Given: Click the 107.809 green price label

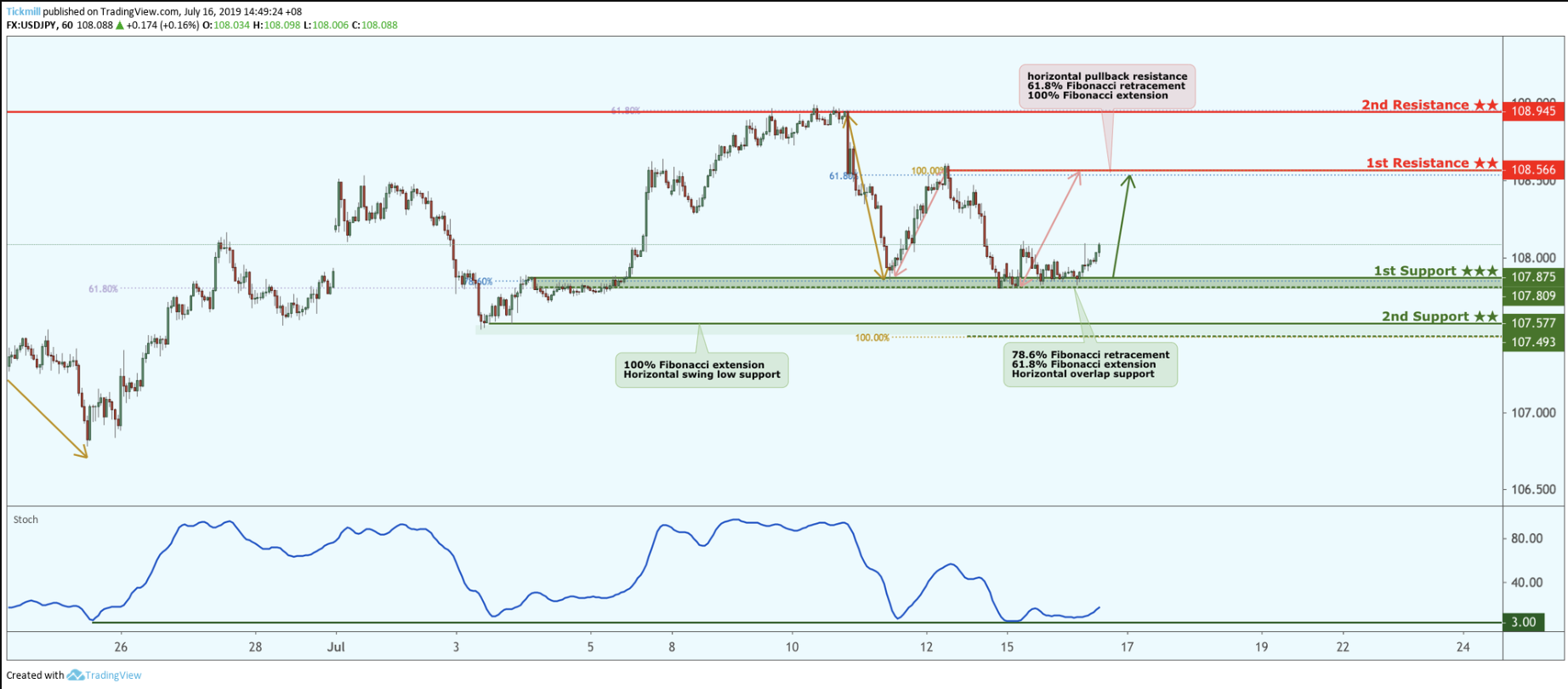Looking at the screenshot, I should tap(1533, 296).
